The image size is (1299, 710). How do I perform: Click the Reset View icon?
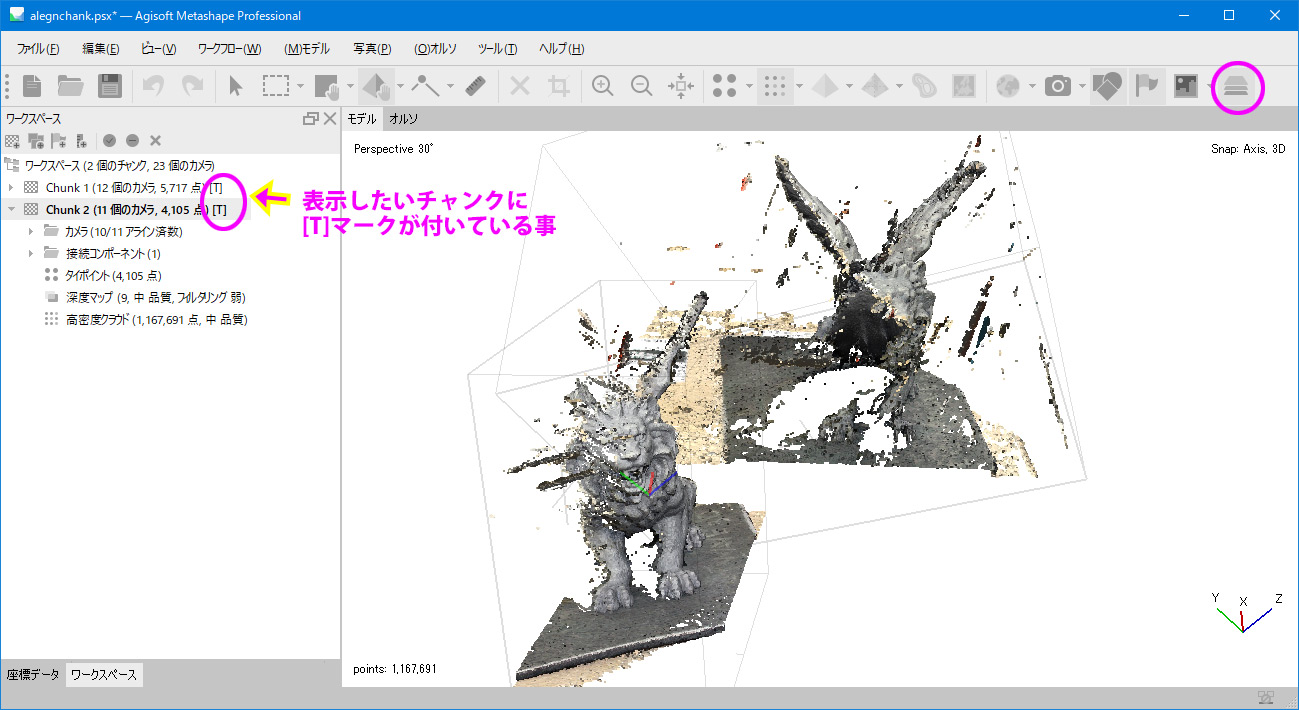680,86
